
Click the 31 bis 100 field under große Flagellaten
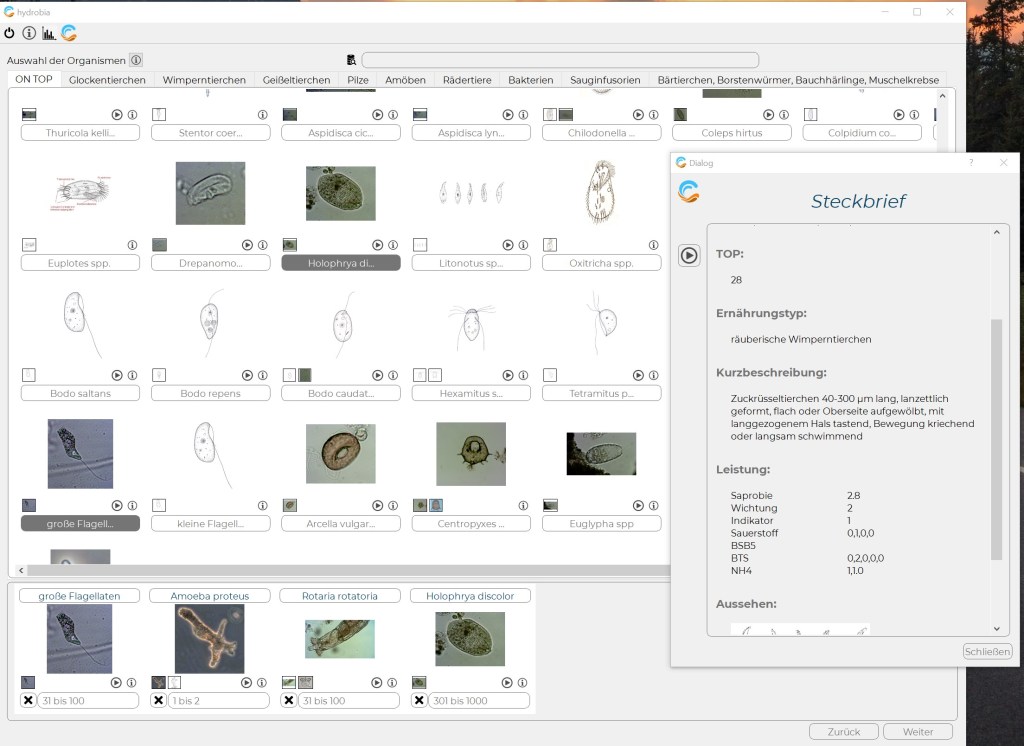pos(88,701)
